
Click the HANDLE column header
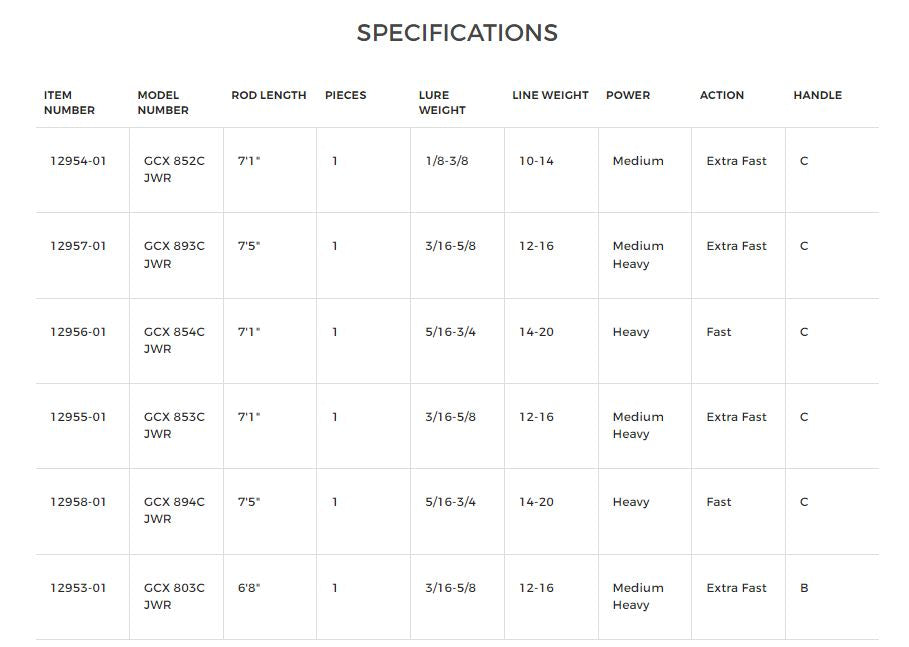pos(817,95)
